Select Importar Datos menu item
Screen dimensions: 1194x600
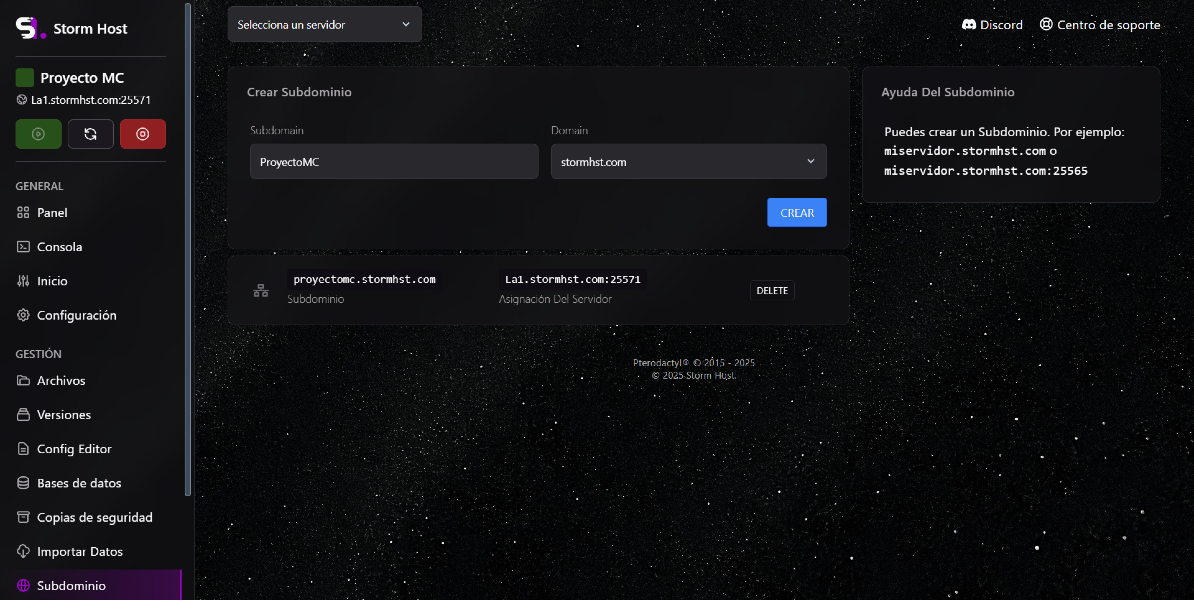pos(80,552)
